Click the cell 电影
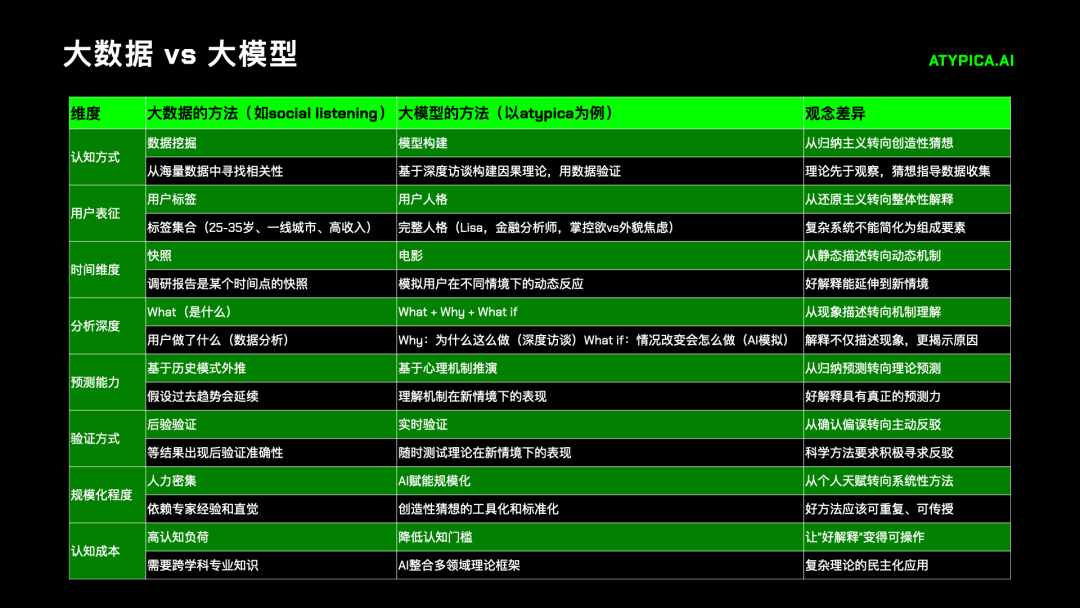The image size is (1080, 608). [x=599, y=255]
